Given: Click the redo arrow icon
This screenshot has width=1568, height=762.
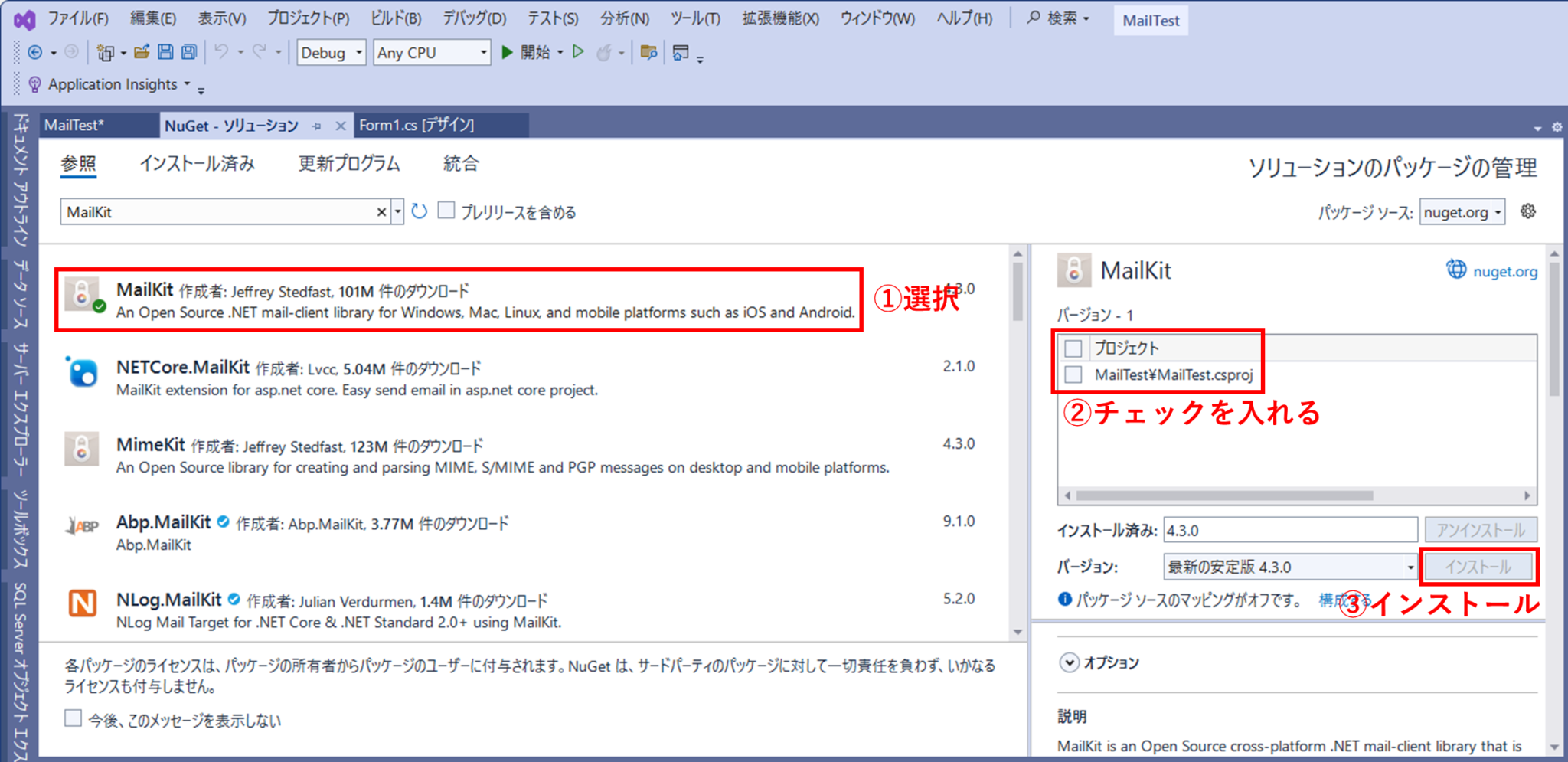Looking at the screenshot, I should click(260, 52).
